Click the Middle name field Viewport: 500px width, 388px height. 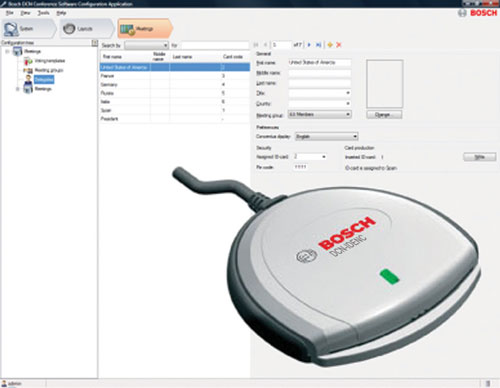pos(319,73)
